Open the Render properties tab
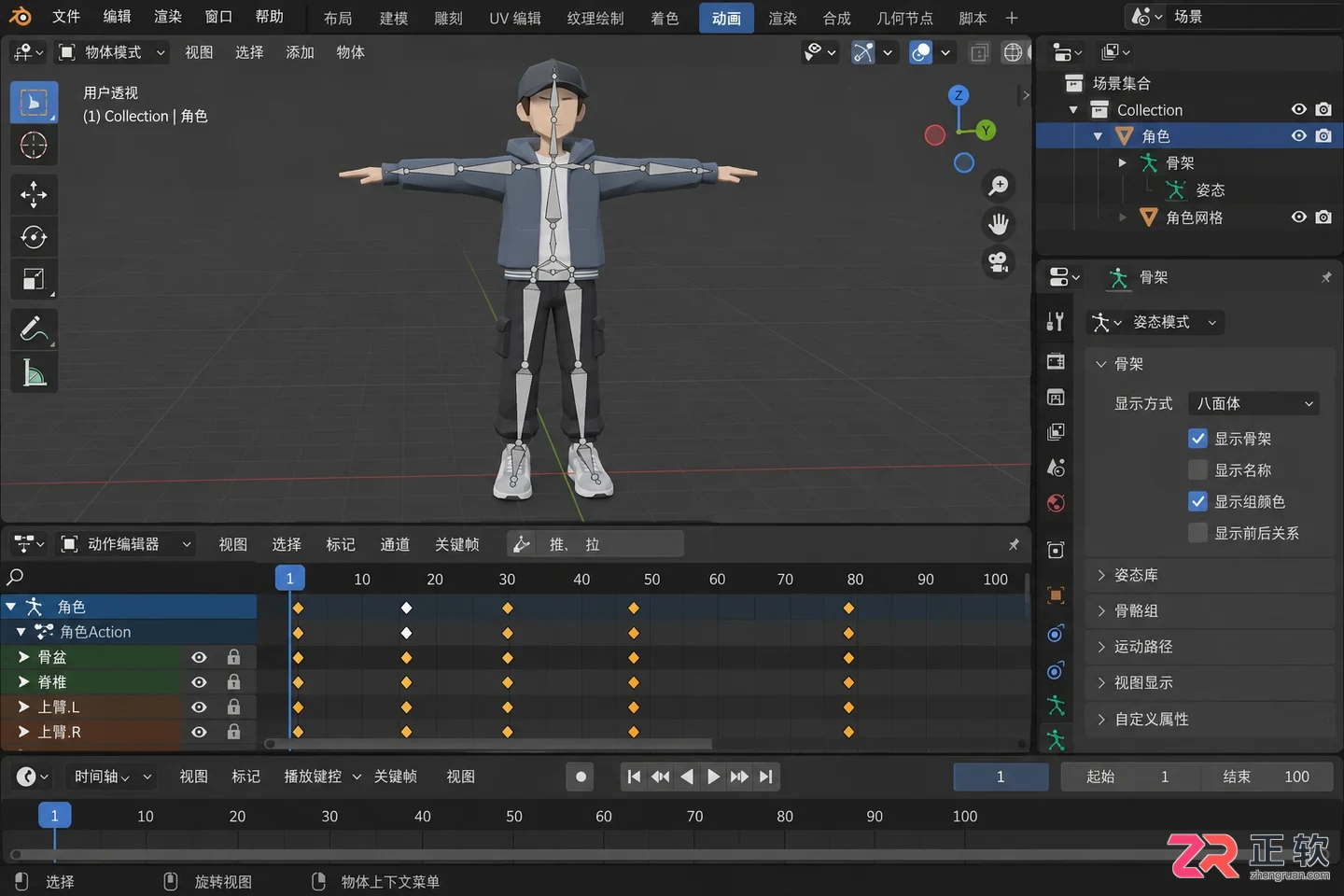Screen dimensions: 1344x896 click(1056, 361)
